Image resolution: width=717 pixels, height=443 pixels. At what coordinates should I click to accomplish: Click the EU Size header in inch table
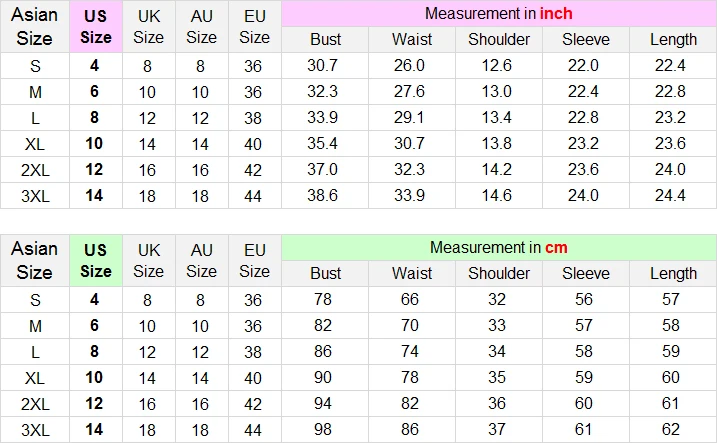255,27
